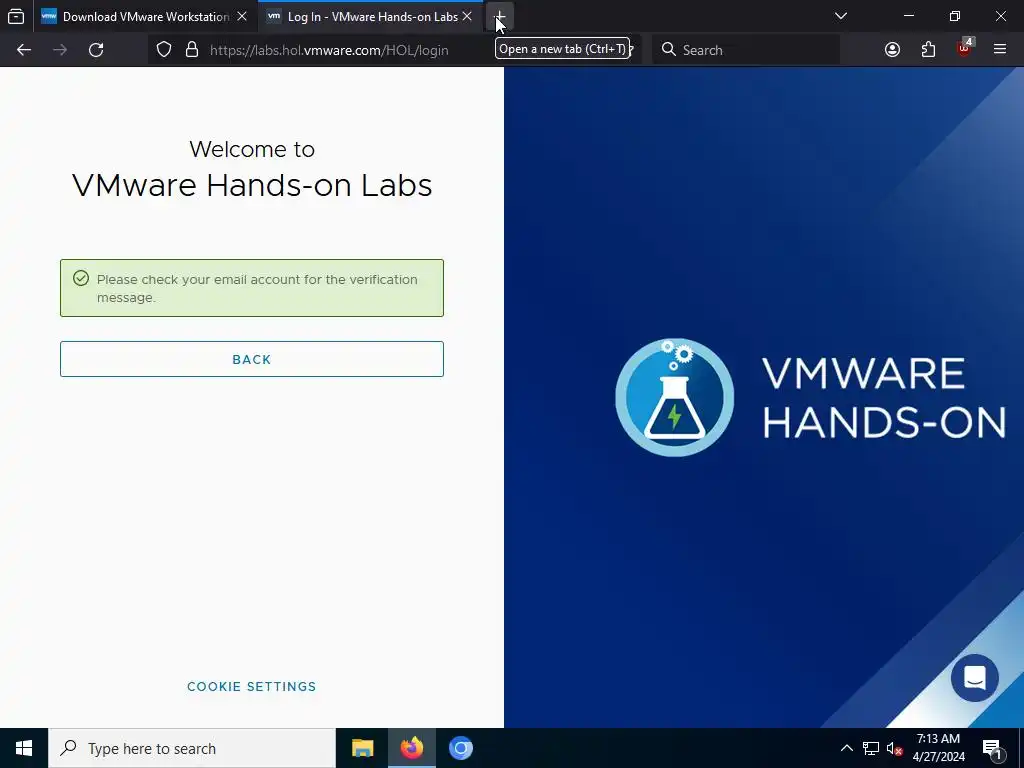Open tracking protection shield icon
The image size is (1024, 768).
pyautogui.click(x=164, y=50)
